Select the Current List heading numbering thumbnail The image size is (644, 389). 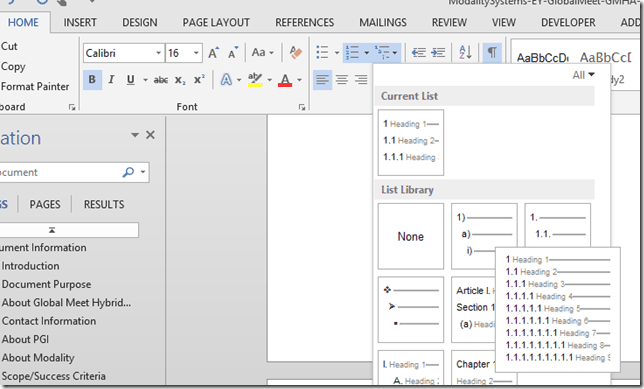click(x=411, y=142)
